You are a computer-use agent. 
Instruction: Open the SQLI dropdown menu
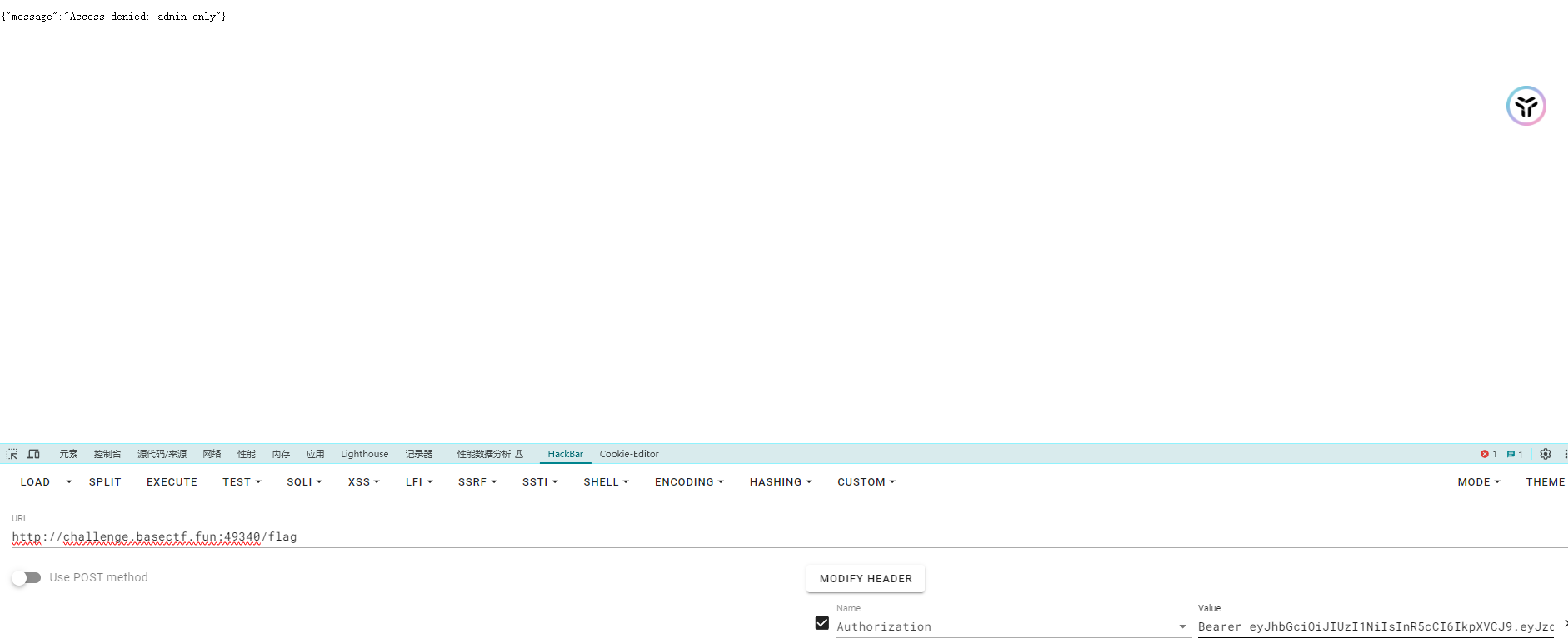point(303,481)
